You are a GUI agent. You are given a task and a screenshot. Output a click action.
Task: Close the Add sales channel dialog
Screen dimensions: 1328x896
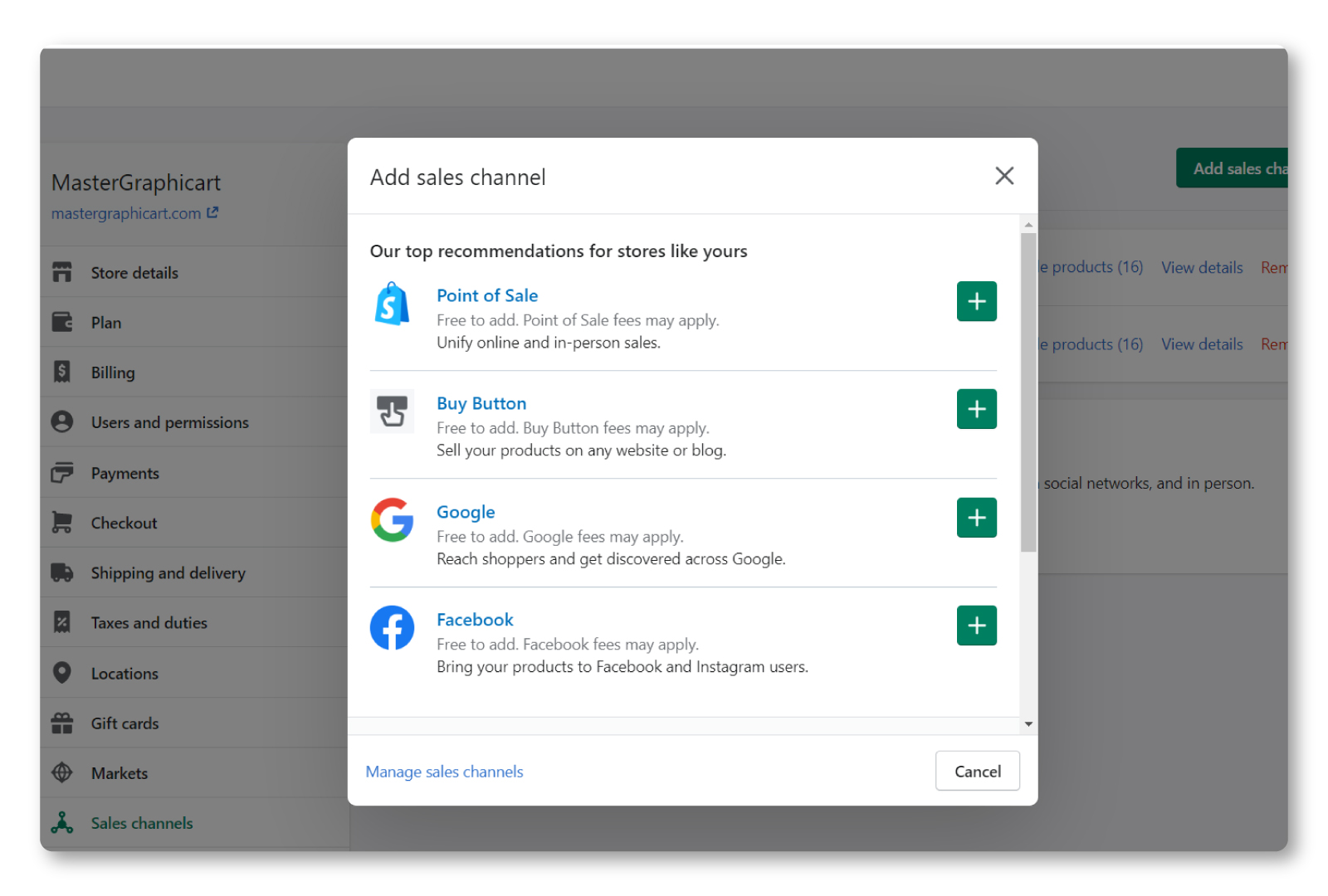tap(1004, 176)
